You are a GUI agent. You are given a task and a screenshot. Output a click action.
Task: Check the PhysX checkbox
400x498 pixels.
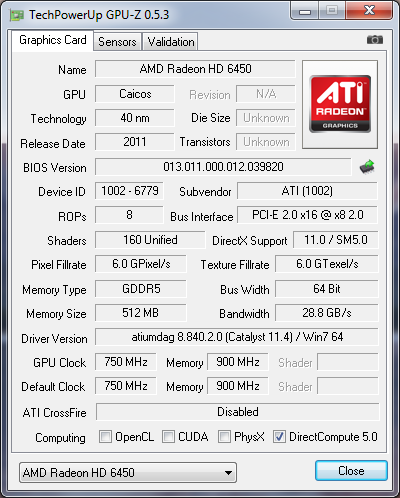pos(224,436)
